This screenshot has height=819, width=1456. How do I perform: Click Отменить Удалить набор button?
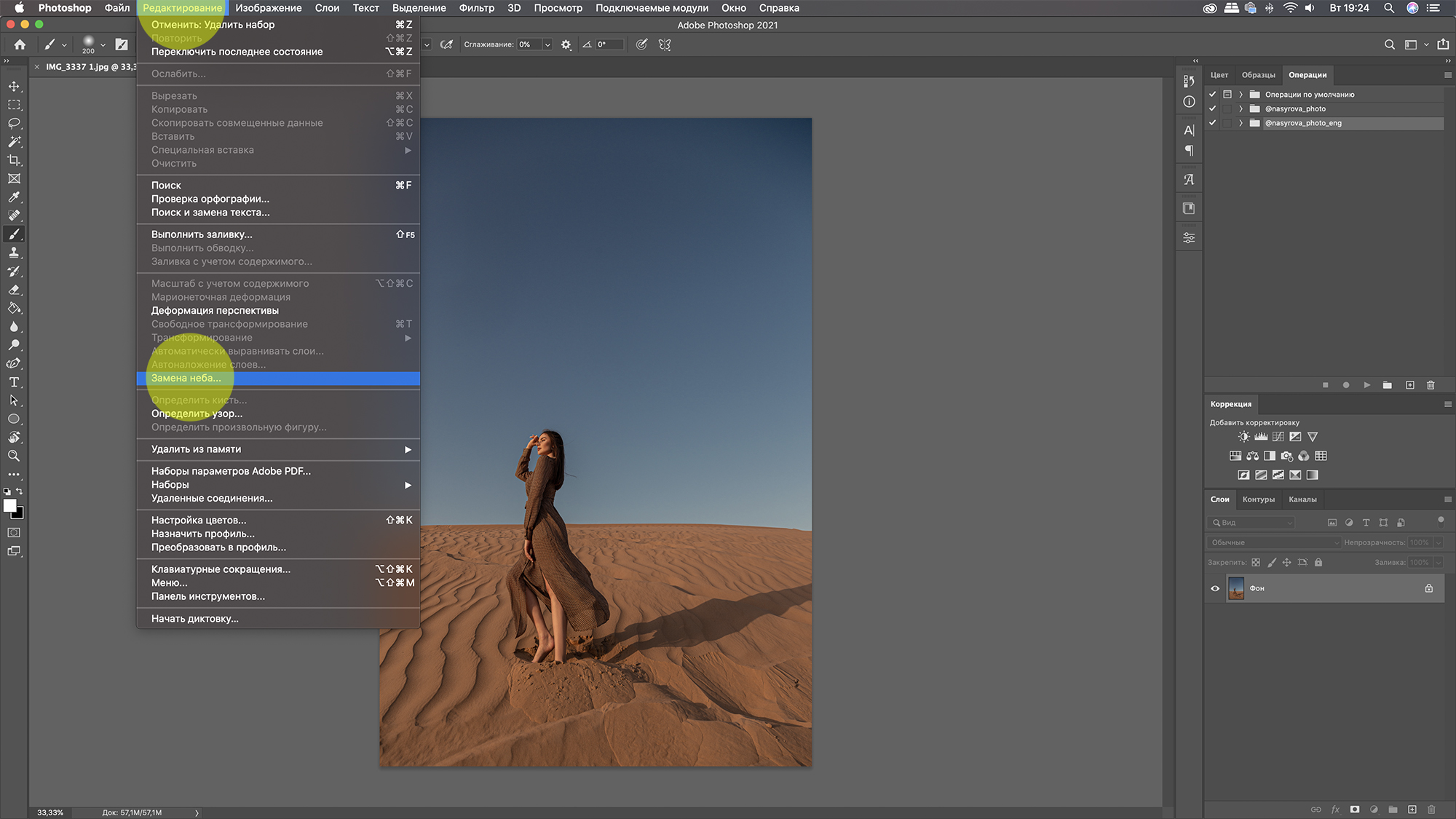pyautogui.click(x=213, y=24)
